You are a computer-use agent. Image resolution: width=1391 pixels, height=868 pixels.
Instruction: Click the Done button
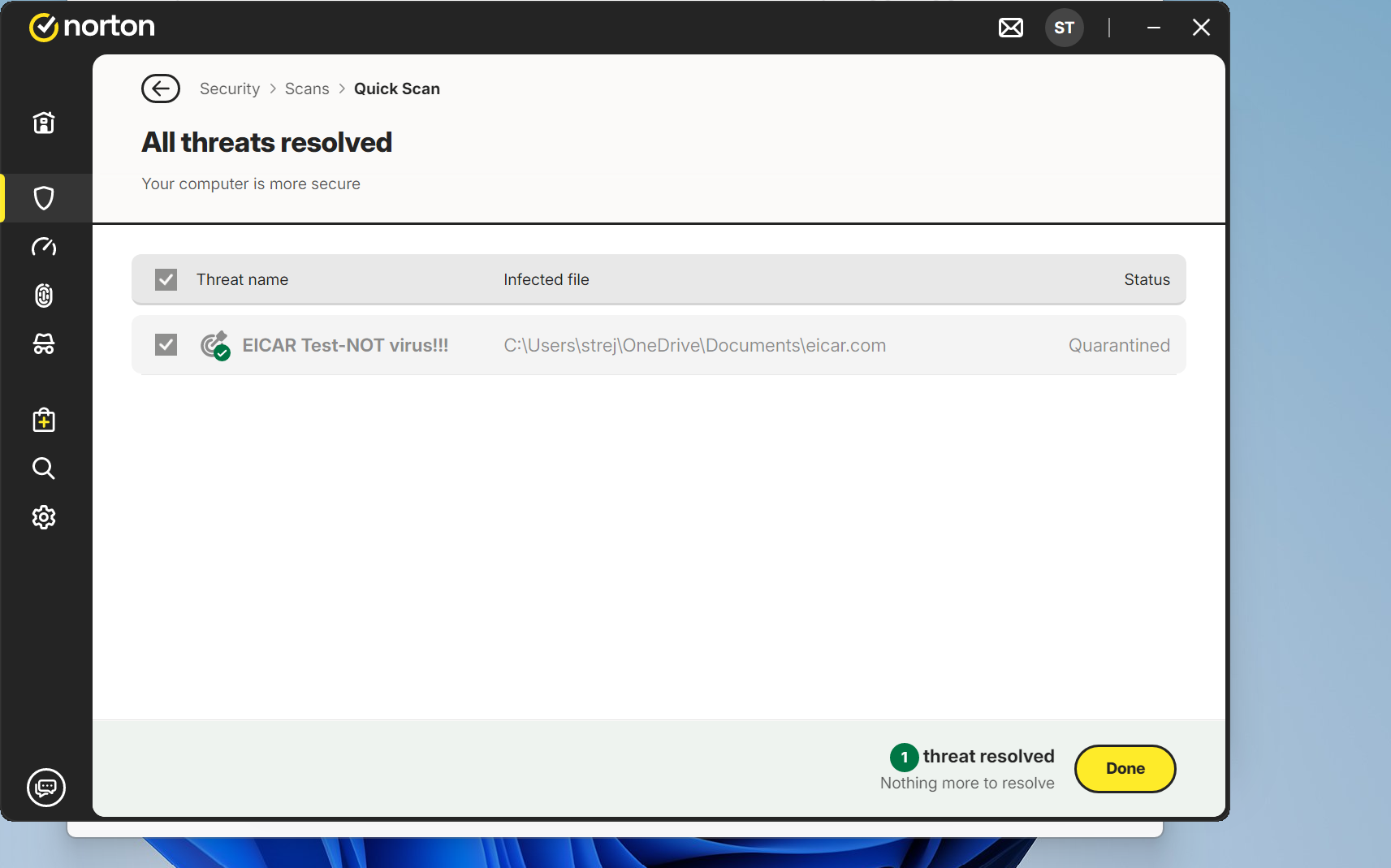1125,769
